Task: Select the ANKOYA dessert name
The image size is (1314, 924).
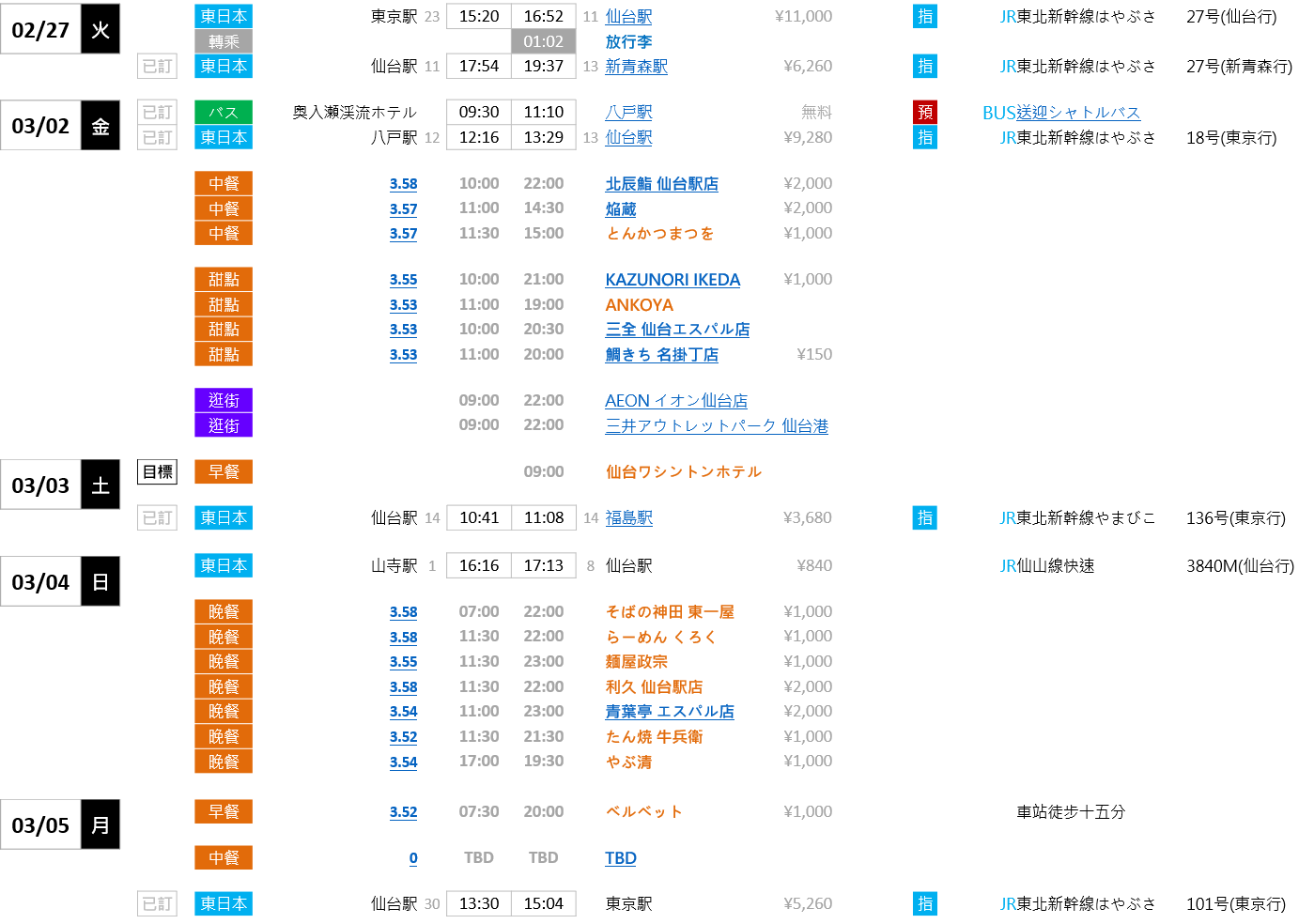Action: [x=640, y=304]
